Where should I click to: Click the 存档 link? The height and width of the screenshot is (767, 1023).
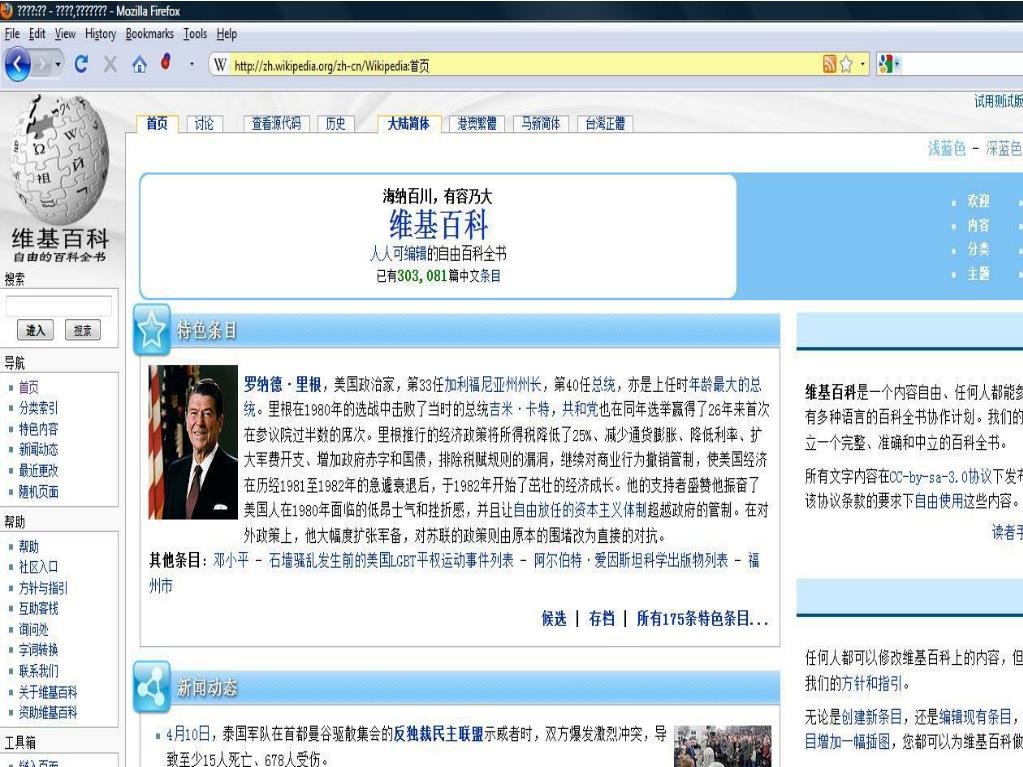pyautogui.click(x=602, y=618)
